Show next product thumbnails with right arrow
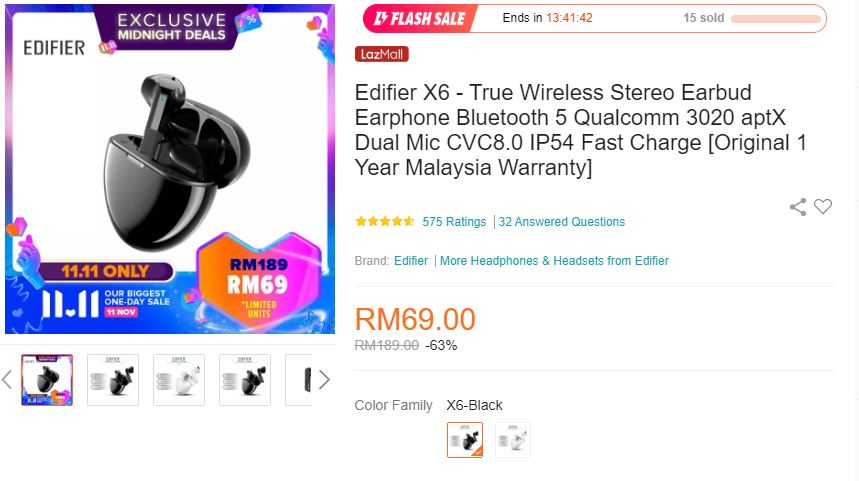The width and height of the screenshot is (859, 481). tap(324, 380)
